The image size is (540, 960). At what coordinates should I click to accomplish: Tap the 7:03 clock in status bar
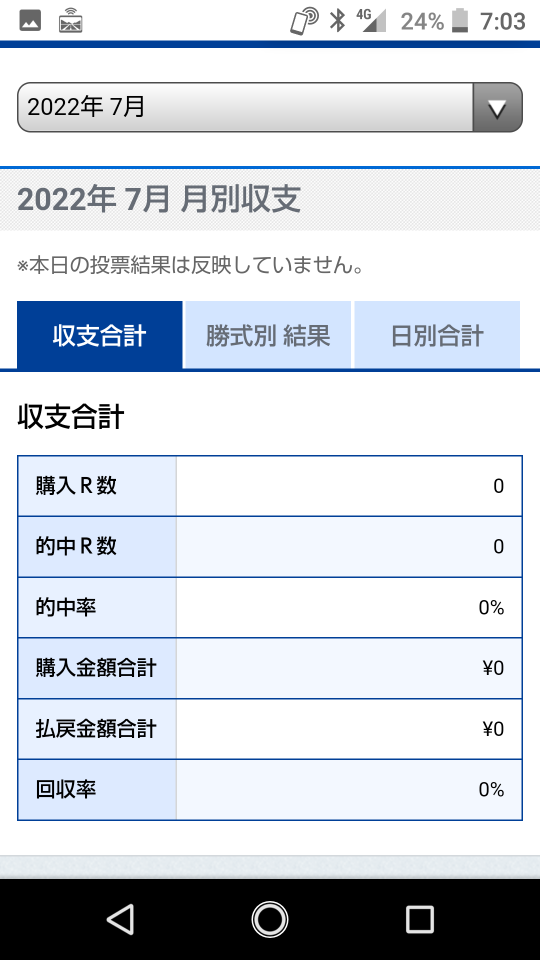click(503, 21)
